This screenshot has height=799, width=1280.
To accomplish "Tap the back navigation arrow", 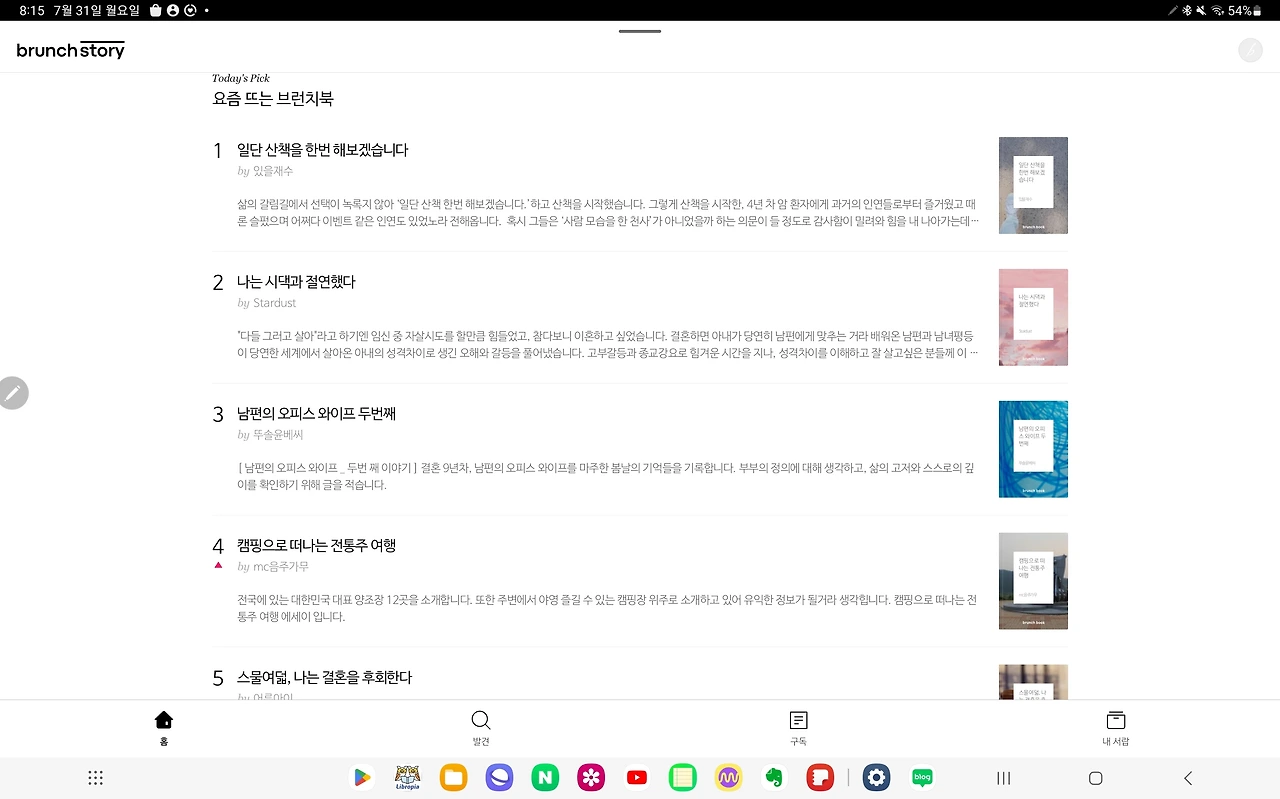I will click(1188, 778).
